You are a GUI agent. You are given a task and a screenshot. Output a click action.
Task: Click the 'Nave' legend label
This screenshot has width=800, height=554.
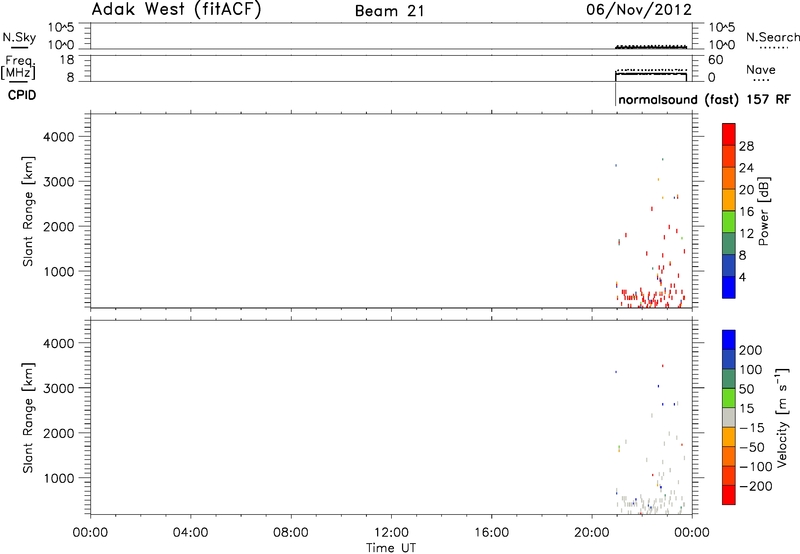pyautogui.click(x=761, y=69)
